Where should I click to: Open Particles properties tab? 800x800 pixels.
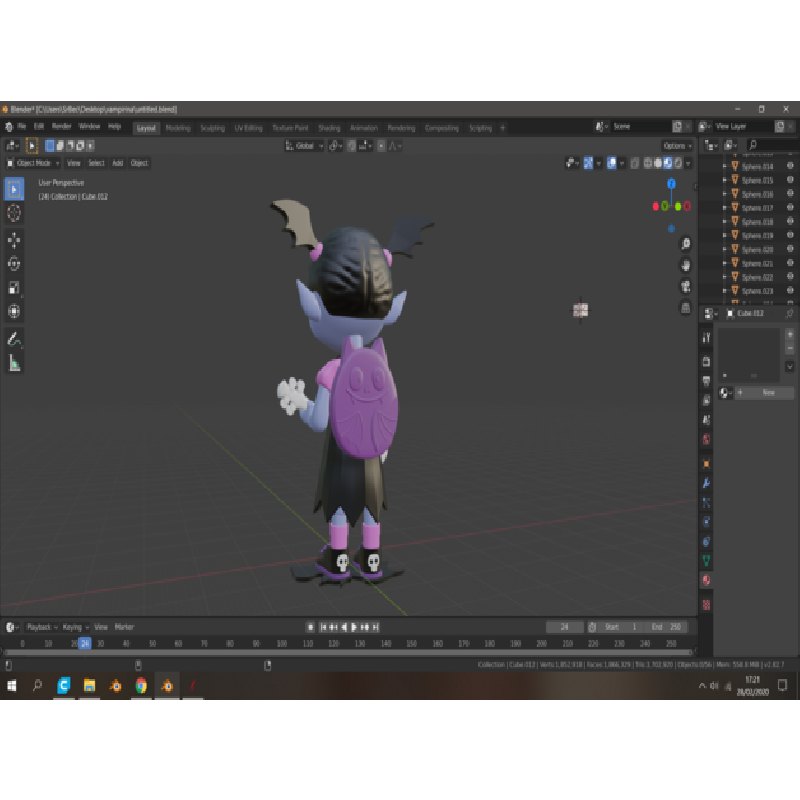click(707, 503)
